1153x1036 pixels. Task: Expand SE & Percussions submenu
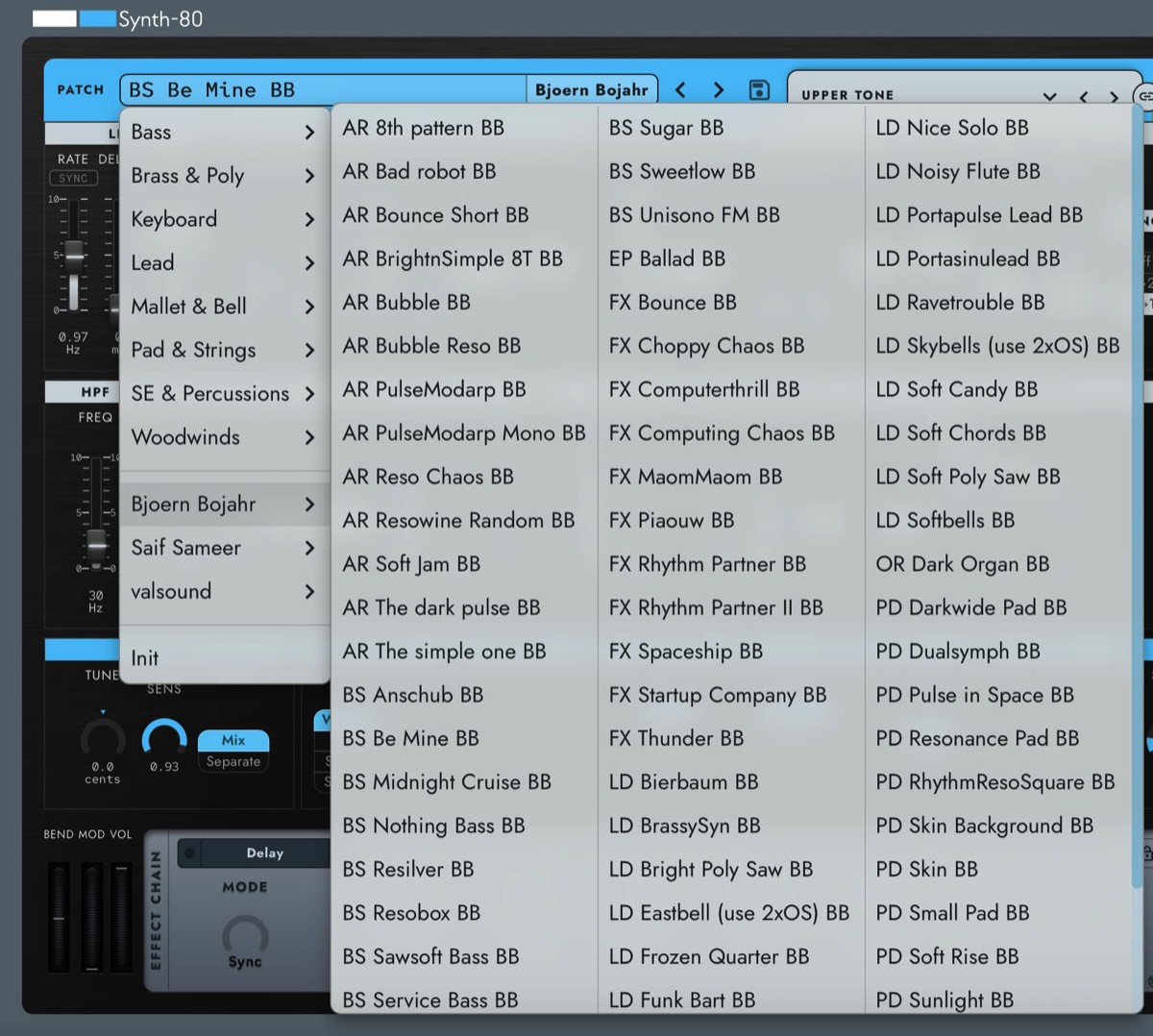click(x=225, y=393)
